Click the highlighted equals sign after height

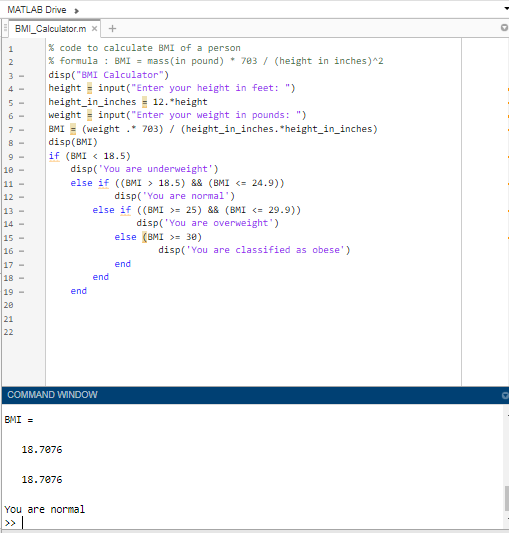pos(89,88)
